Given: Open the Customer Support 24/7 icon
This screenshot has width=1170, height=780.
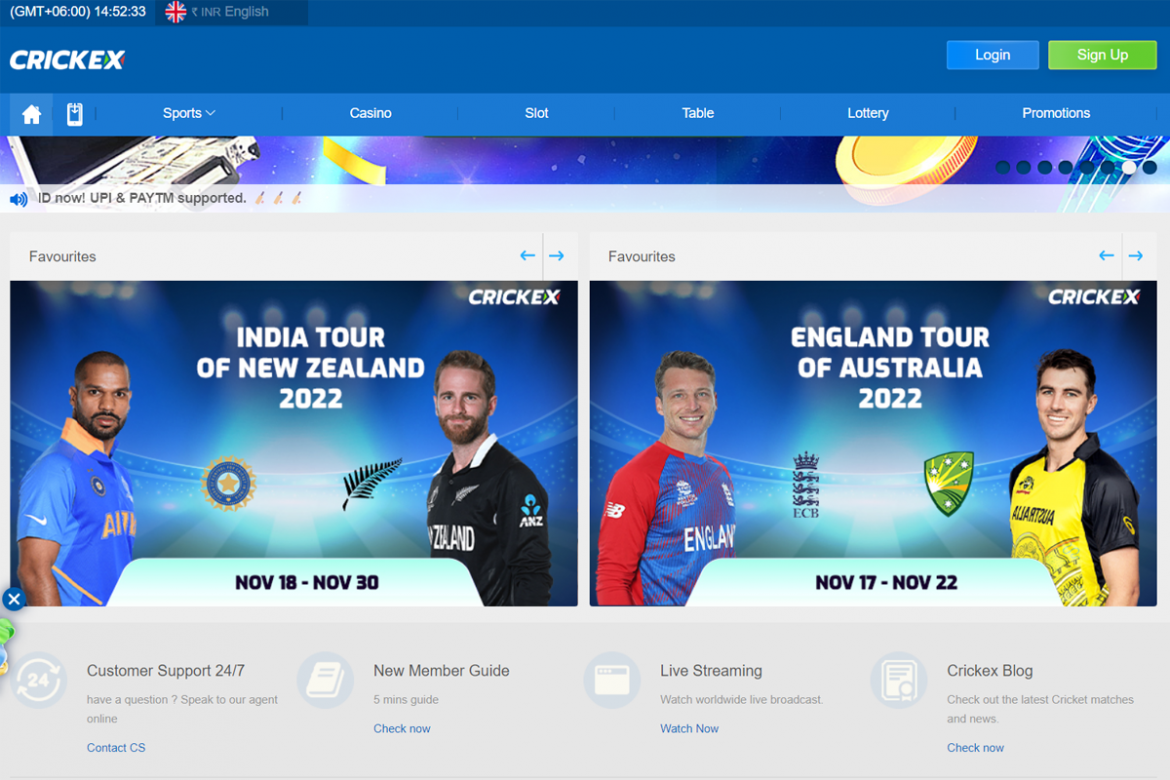Looking at the screenshot, I should 38,680.
